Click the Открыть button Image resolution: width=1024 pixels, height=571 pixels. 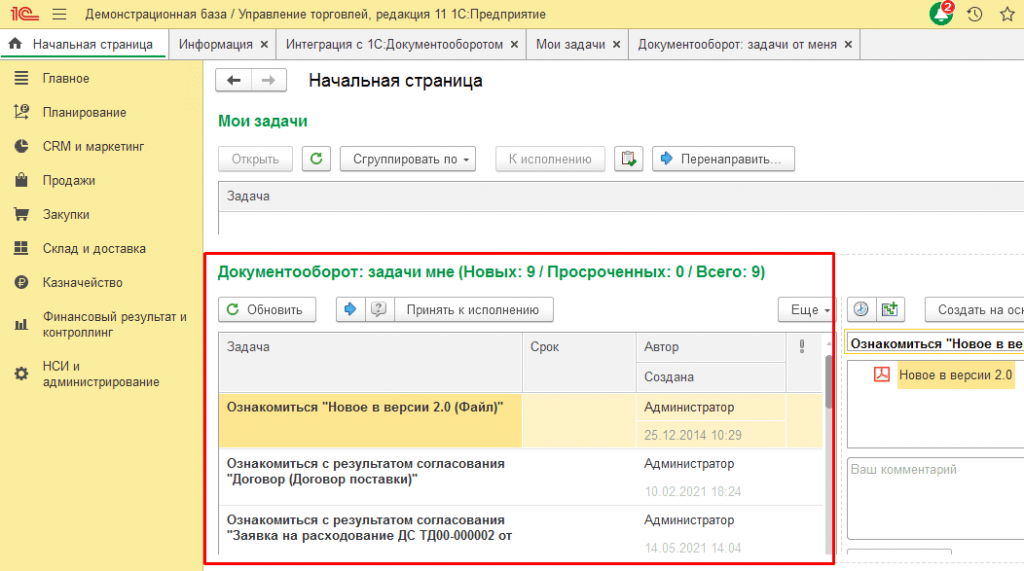tap(255, 159)
